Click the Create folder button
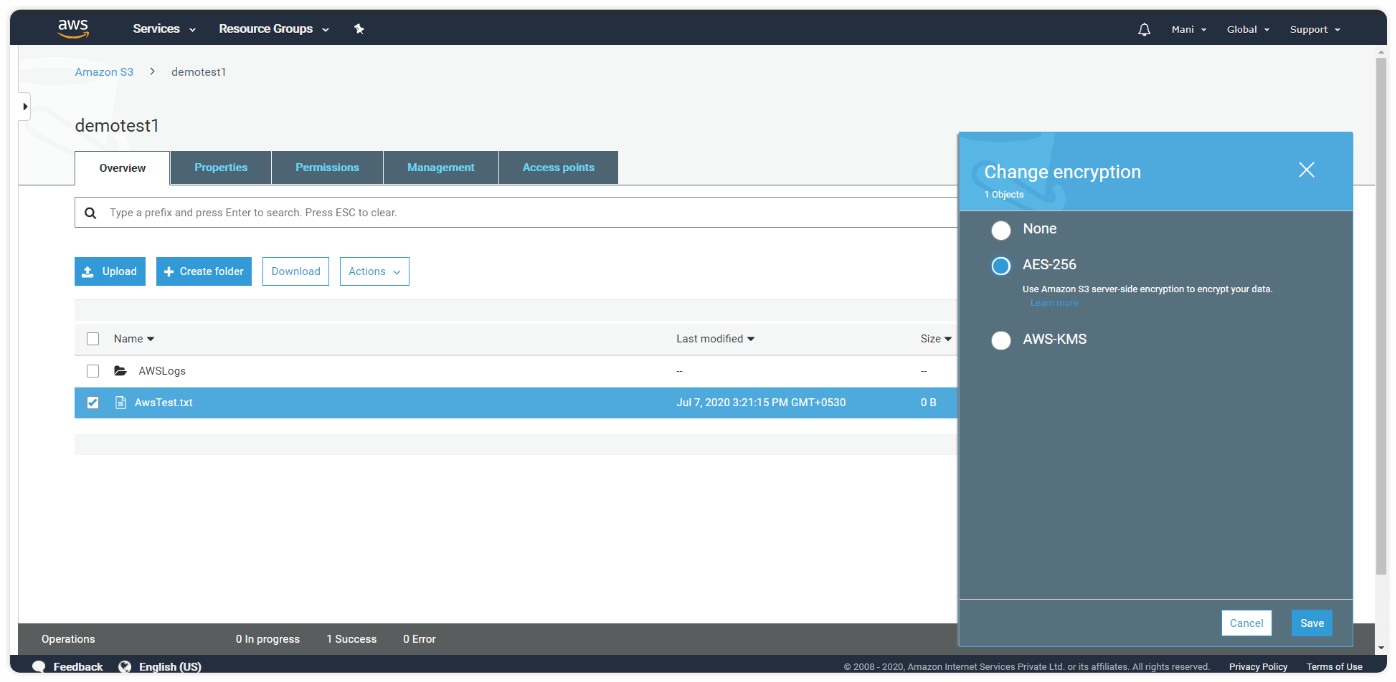Screen dimensions: 1396x682 (204, 271)
